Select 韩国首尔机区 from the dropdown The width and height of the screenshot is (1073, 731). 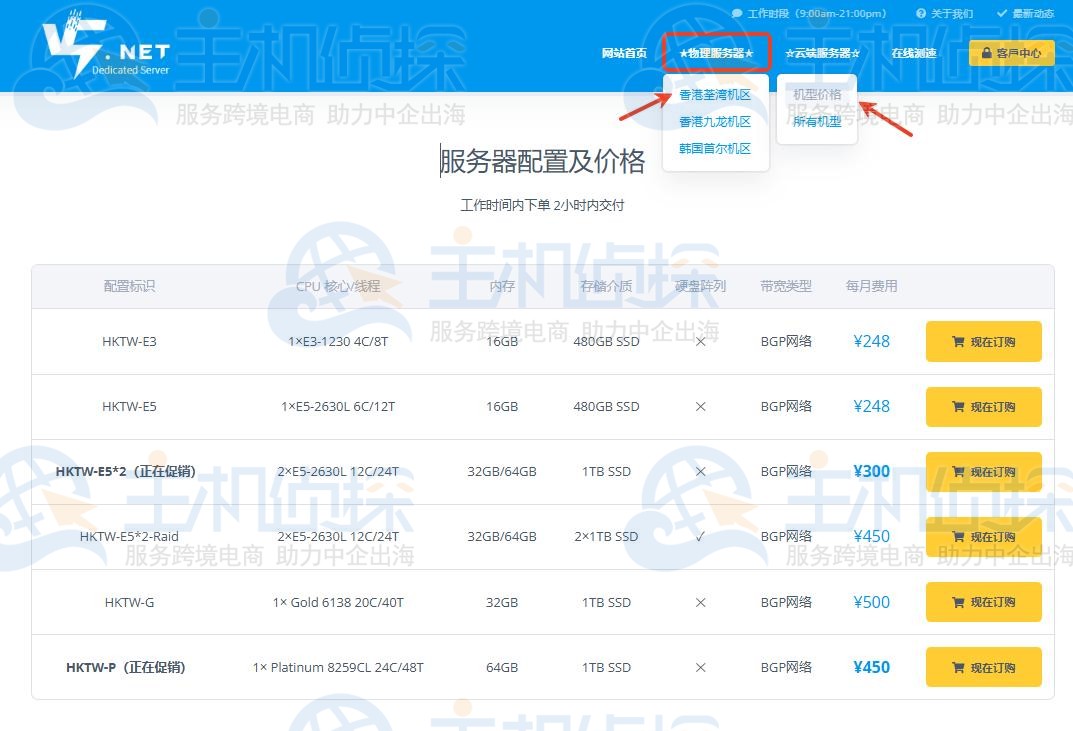715,148
